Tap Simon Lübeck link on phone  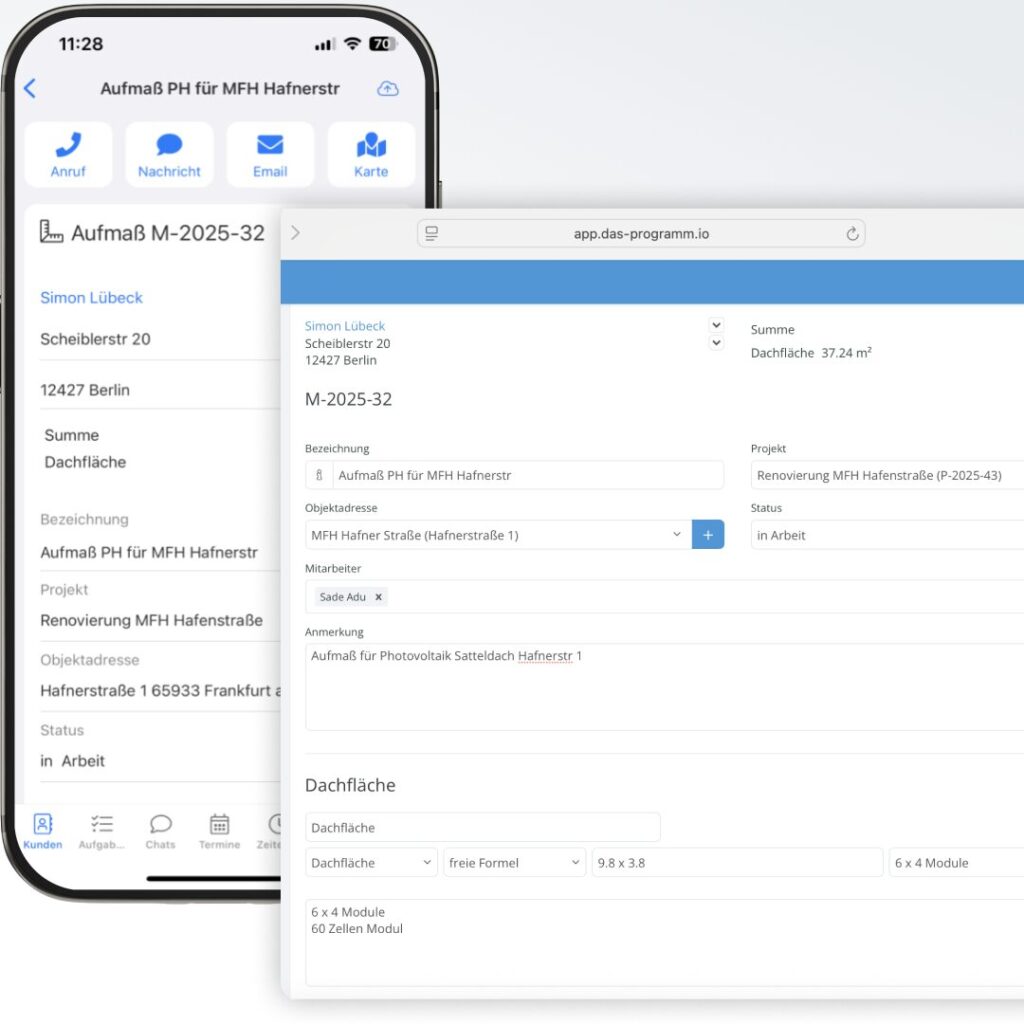tap(91, 298)
